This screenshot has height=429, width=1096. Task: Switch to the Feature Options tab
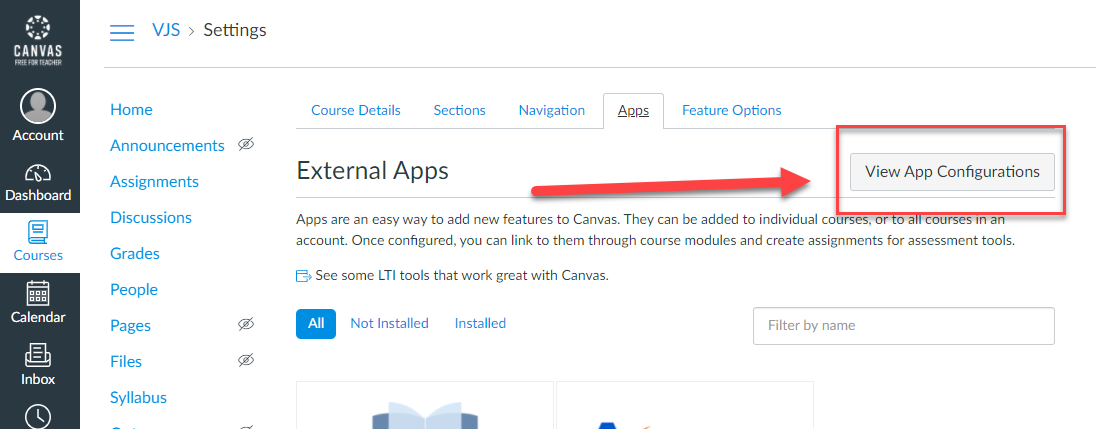(x=732, y=110)
